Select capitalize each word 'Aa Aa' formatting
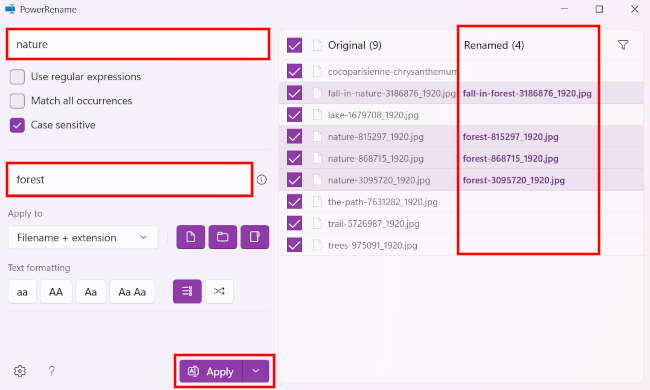Viewport: 650px width, 390px height. (x=132, y=292)
